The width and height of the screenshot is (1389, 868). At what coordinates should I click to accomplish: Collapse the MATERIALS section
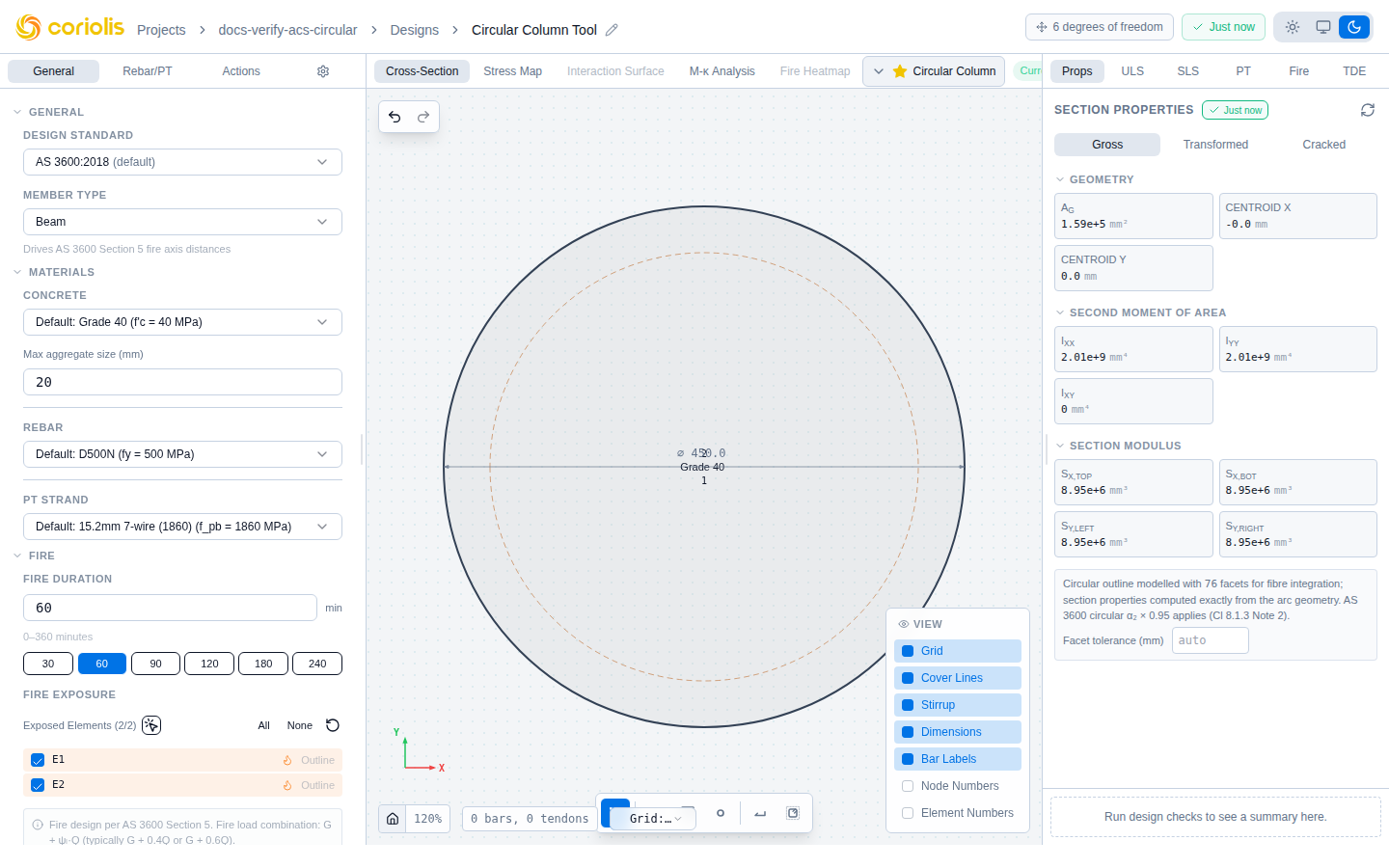click(x=54, y=272)
